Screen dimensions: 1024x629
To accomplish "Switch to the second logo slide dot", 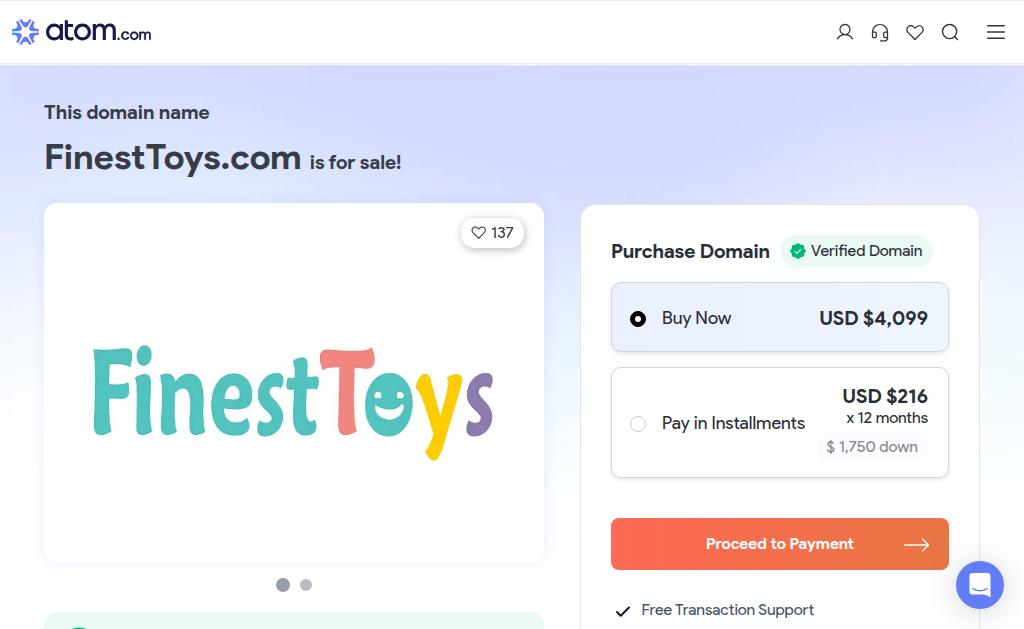I will [306, 585].
